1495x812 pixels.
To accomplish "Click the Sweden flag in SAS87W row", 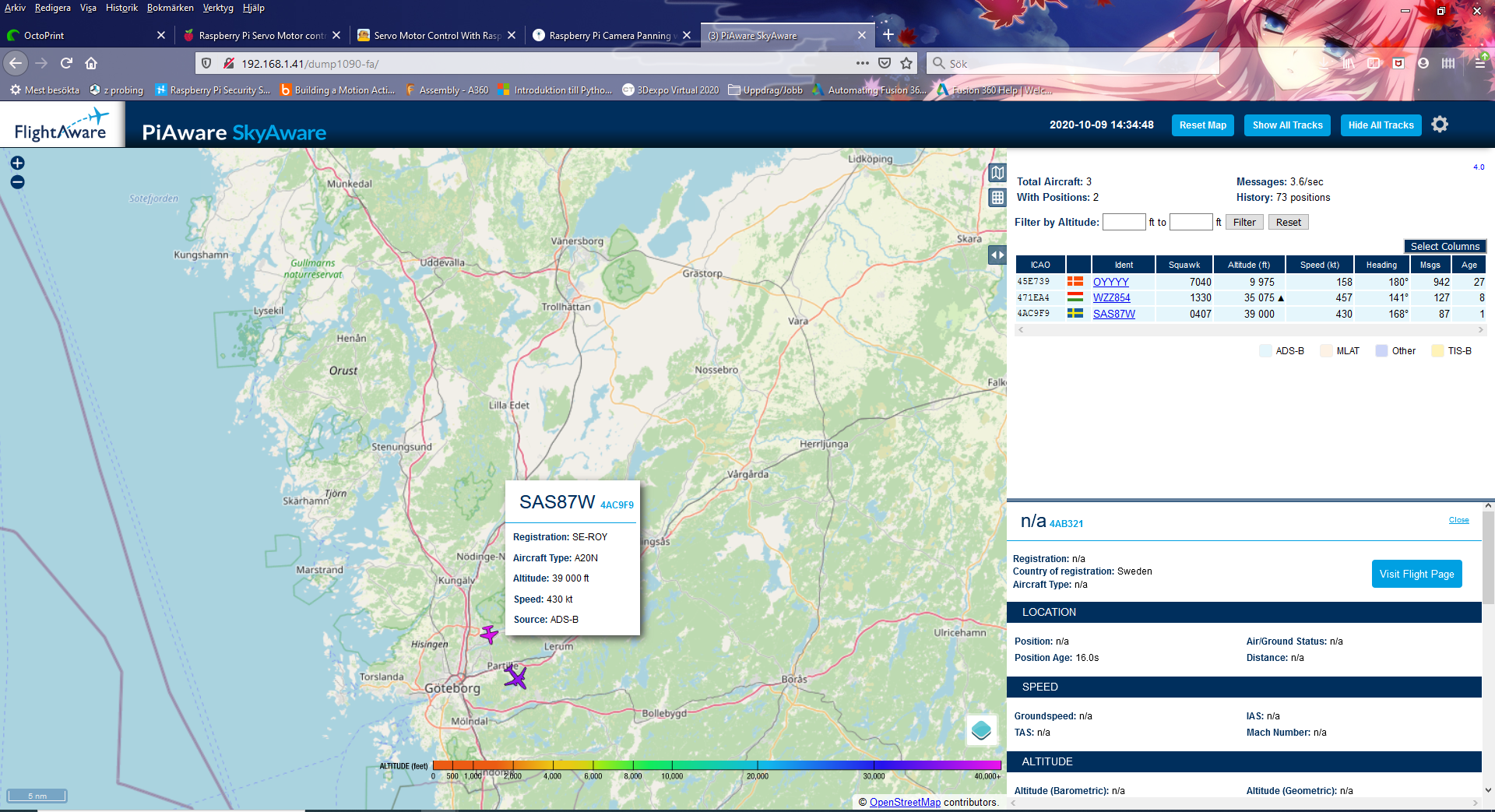I will tap(1075, 313).
